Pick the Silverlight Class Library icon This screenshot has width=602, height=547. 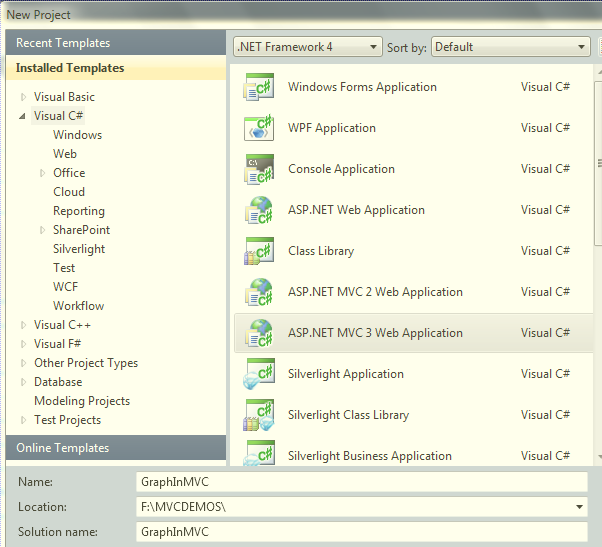[259, 415]
